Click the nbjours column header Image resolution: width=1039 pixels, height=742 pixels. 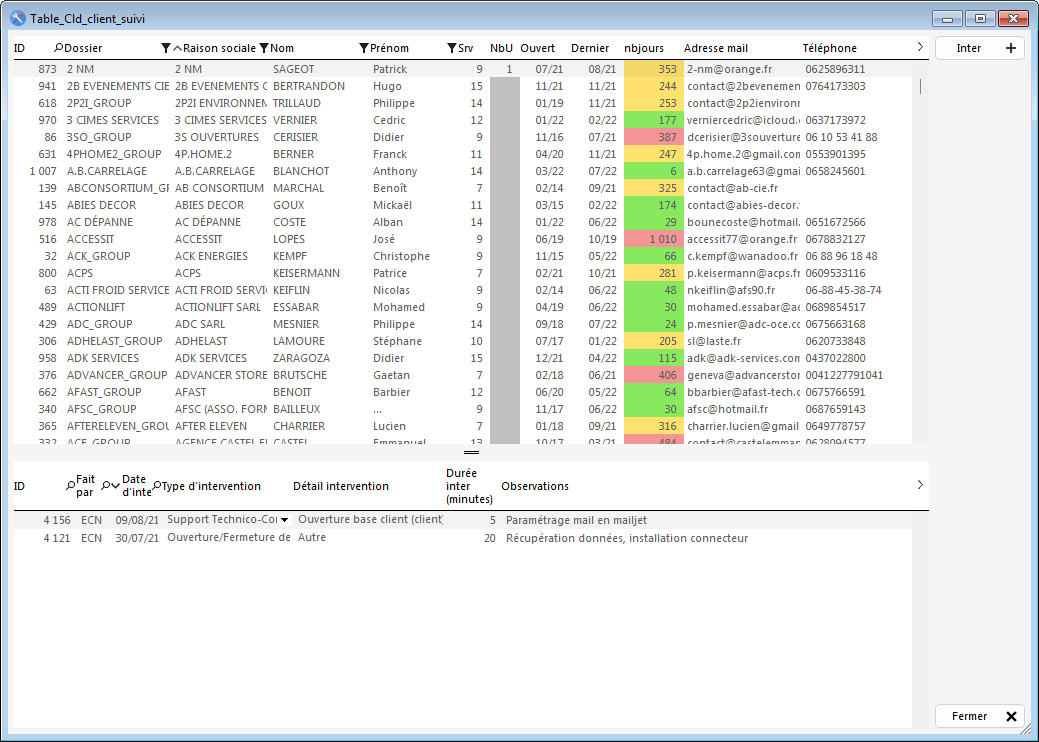point(642,48)
